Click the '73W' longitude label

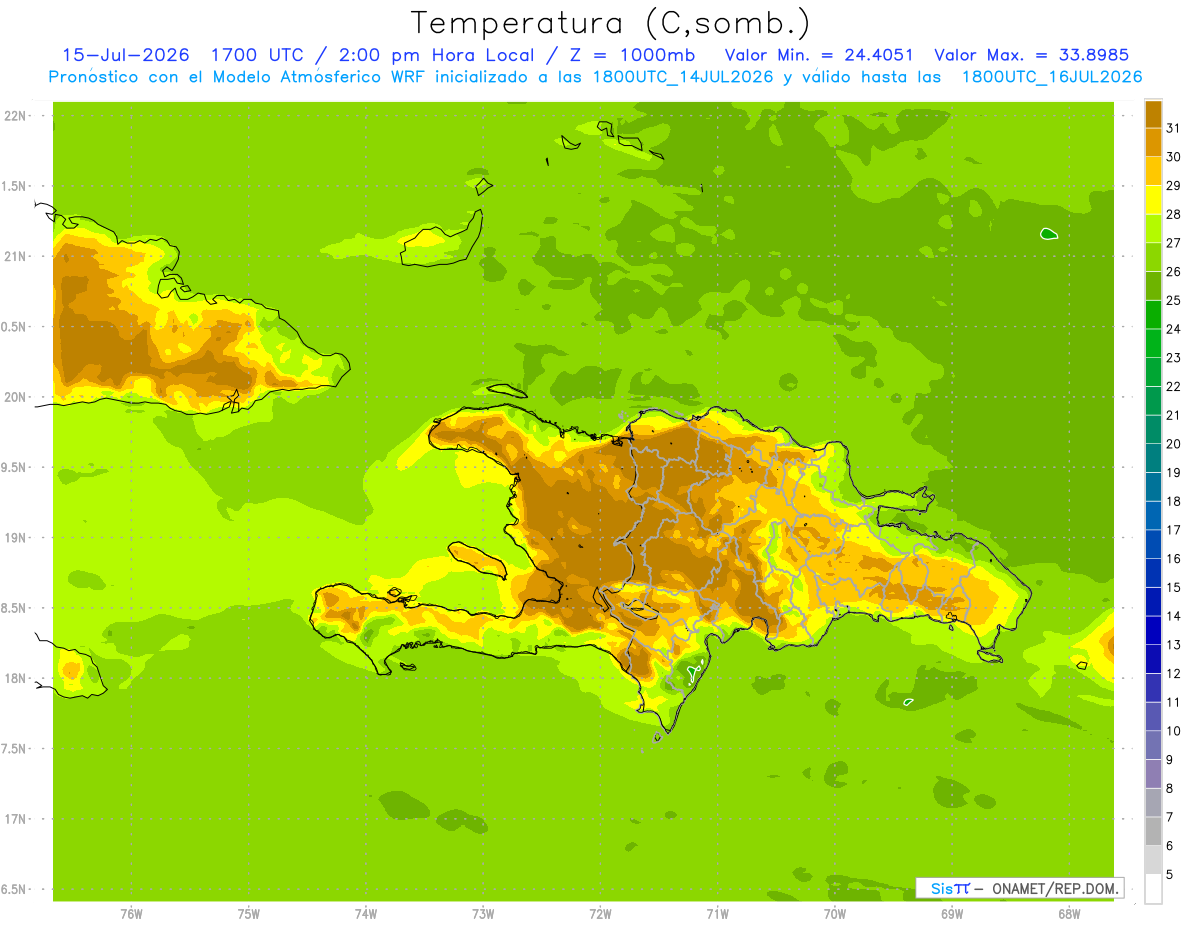coord(483,914)
